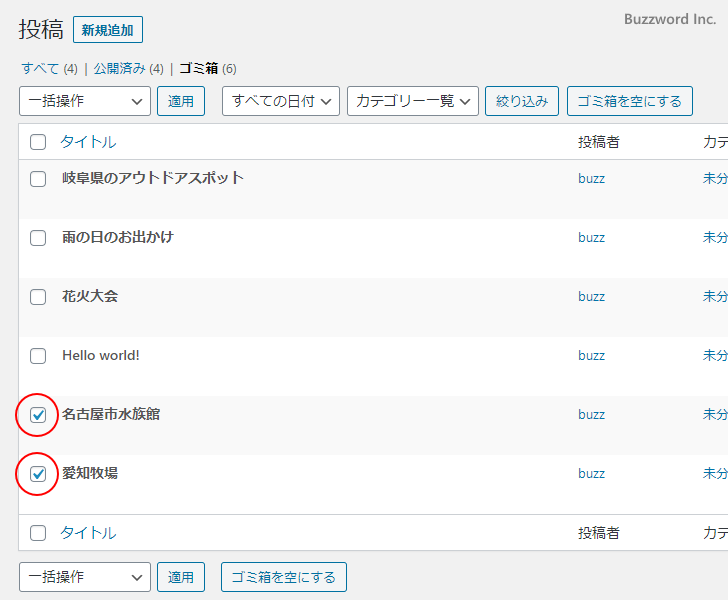This screenshot has width=728, height=600.
Task: Open buzz author link in 岐阜県のアウトドアスポット row
Action: click(592, 179)
